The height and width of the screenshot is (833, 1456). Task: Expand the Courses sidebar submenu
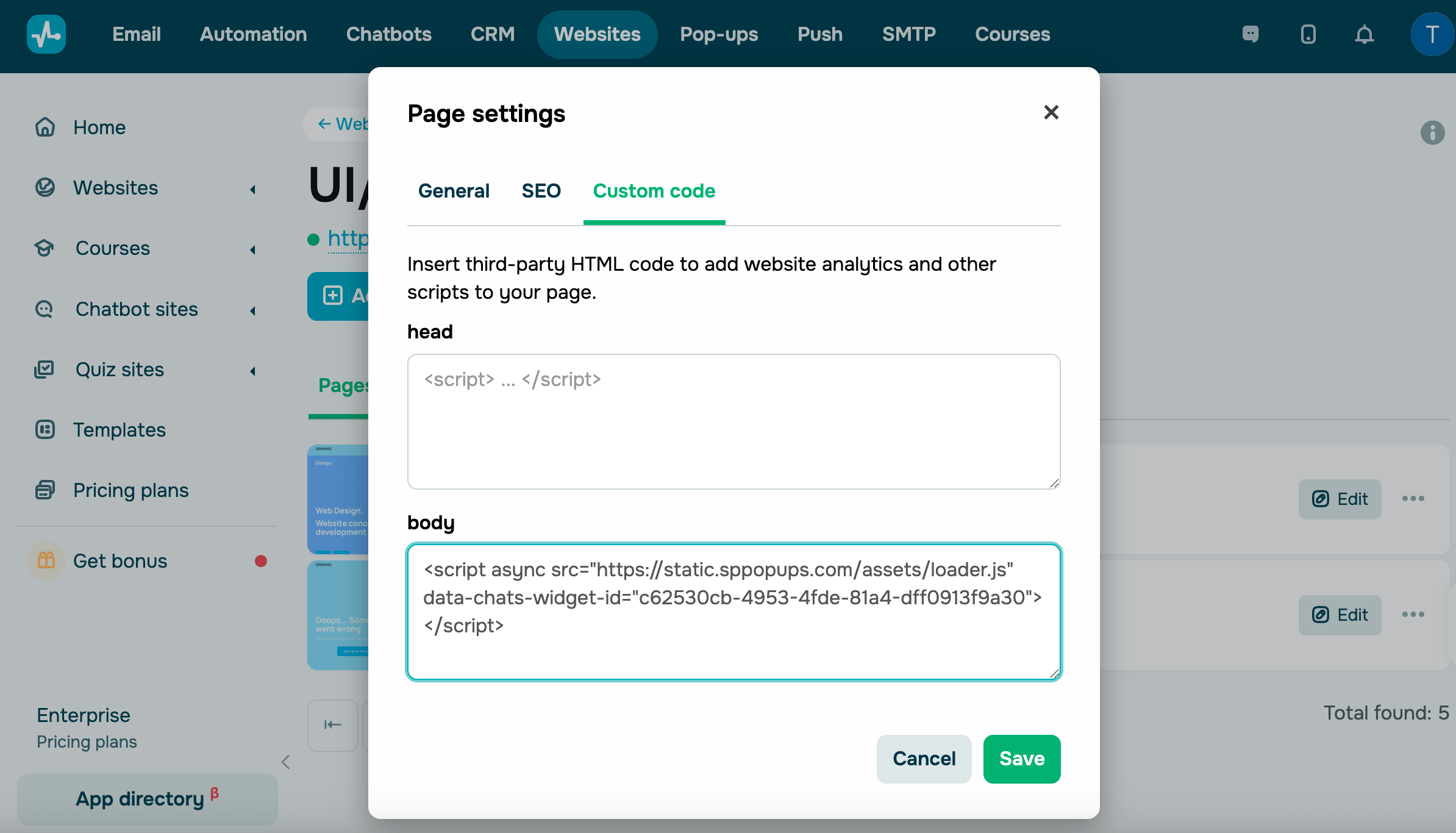tap(252, 249)
